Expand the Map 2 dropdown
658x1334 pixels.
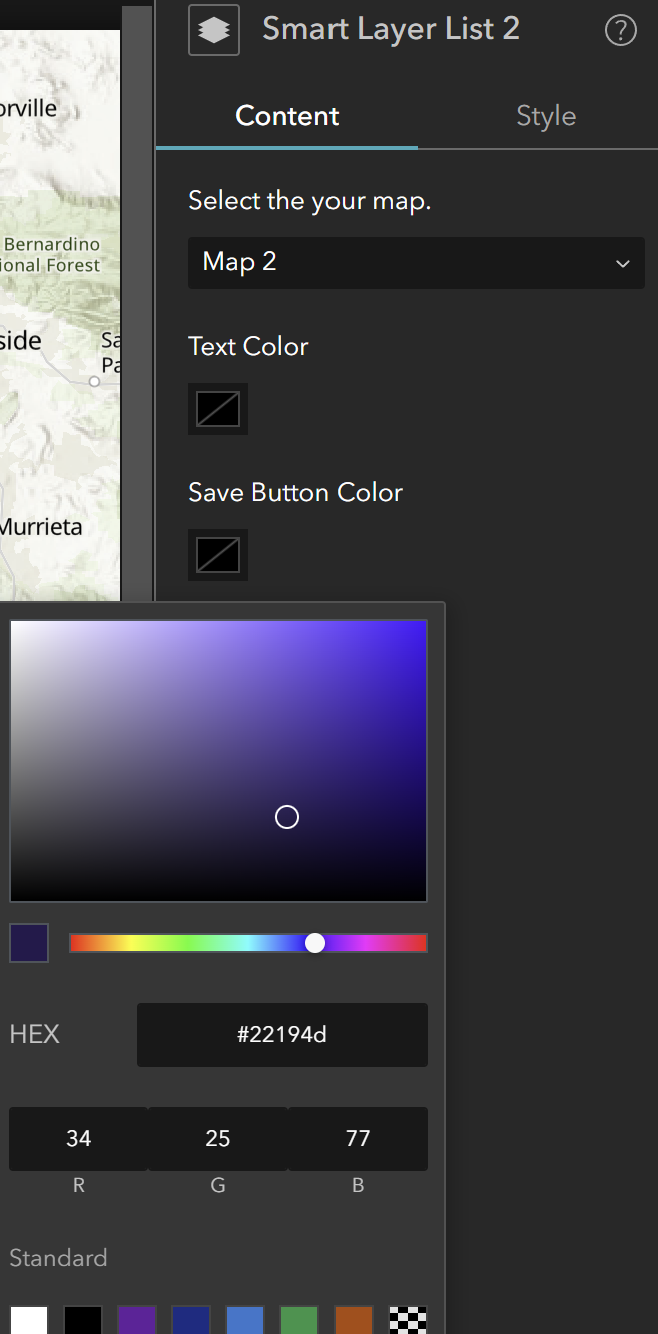click(416, 263)
